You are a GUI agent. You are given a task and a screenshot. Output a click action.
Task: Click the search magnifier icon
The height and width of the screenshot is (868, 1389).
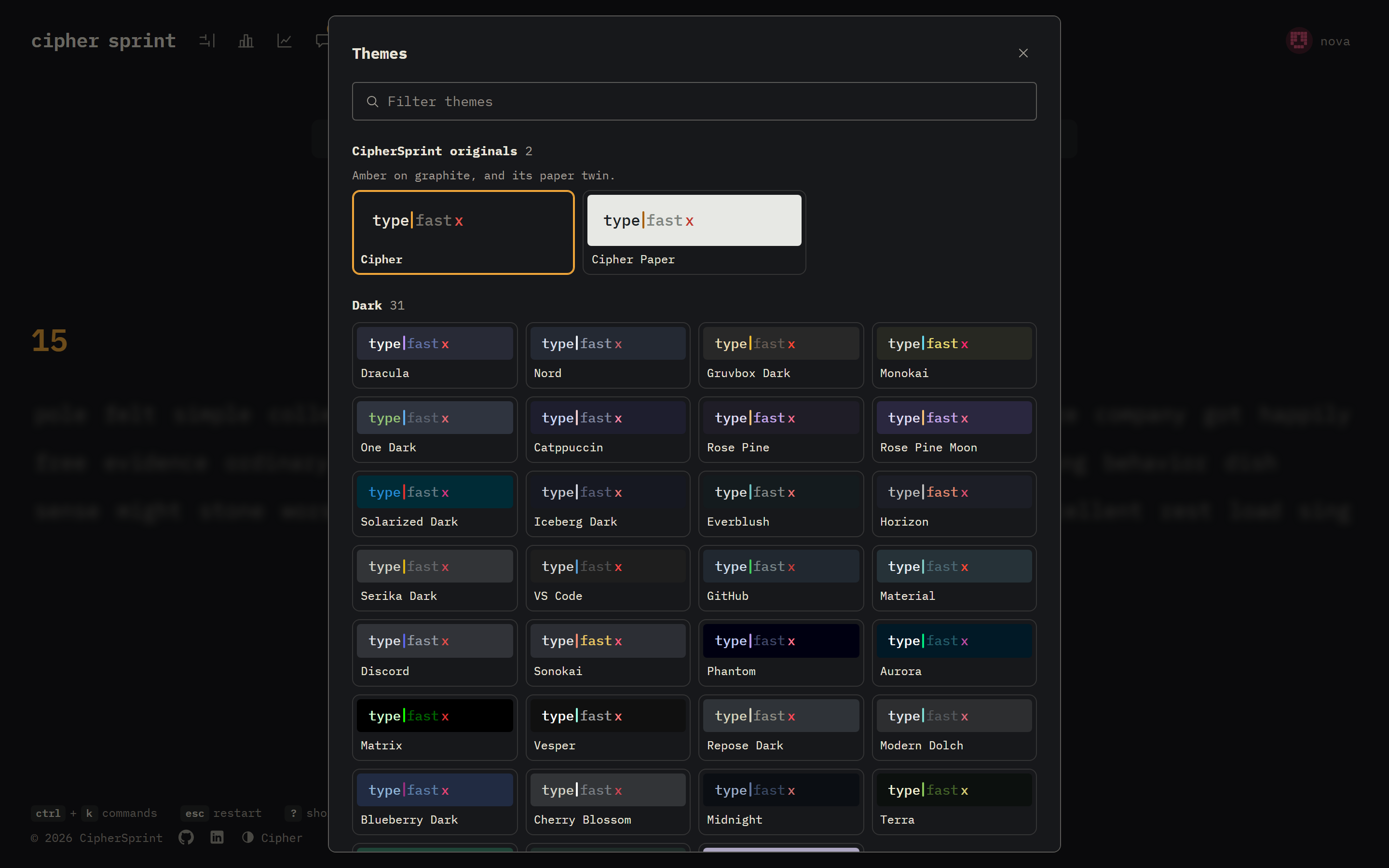pos(372,102)
